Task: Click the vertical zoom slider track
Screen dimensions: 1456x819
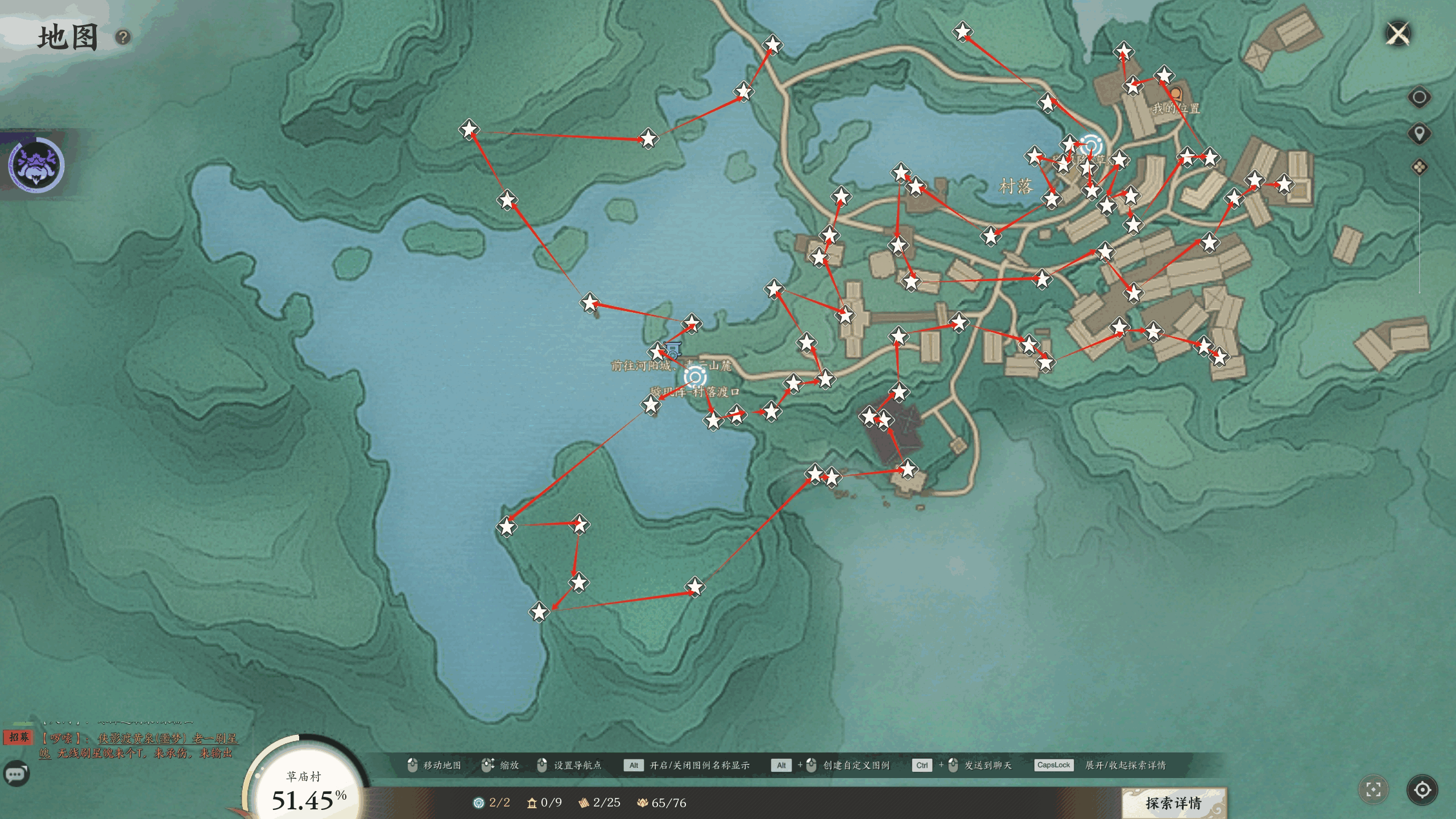Action: 1420,234
